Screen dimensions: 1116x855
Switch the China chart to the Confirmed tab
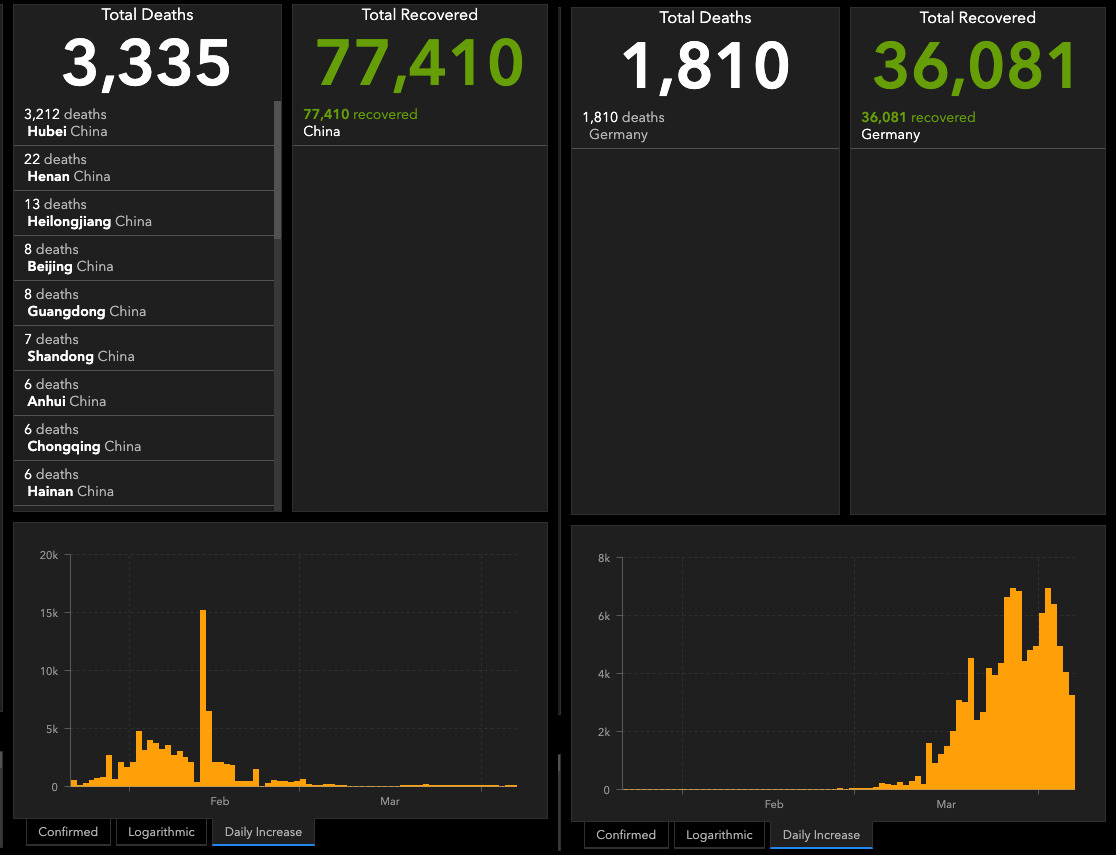pyautogui.click(x=68, y=832)
